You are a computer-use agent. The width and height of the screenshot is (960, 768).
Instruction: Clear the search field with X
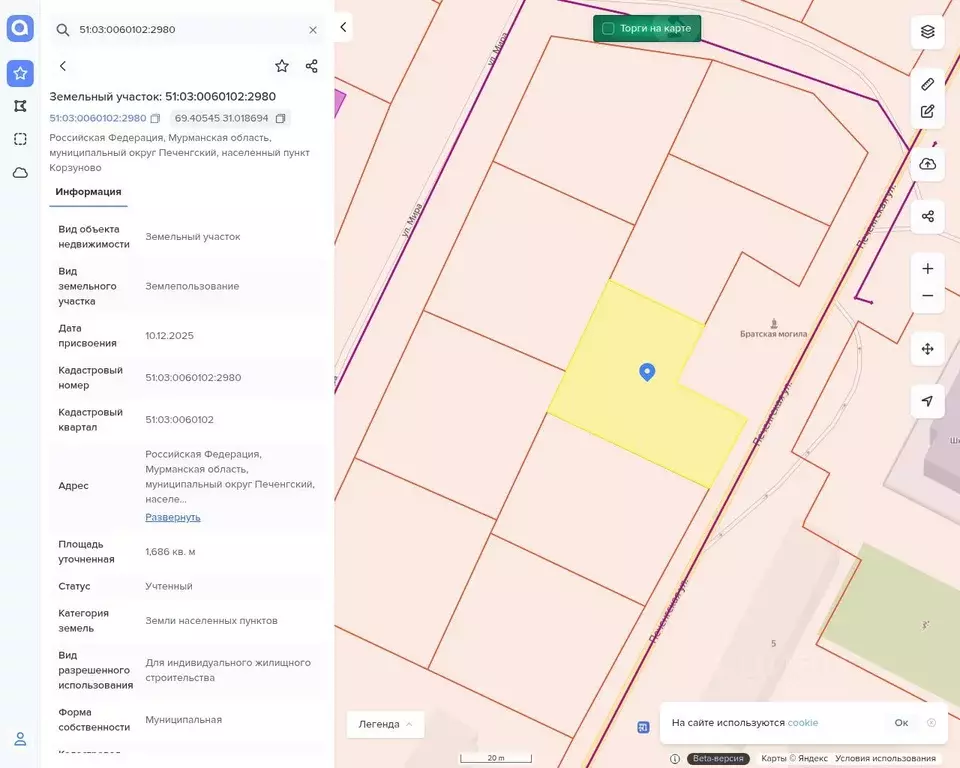[313, 30]
